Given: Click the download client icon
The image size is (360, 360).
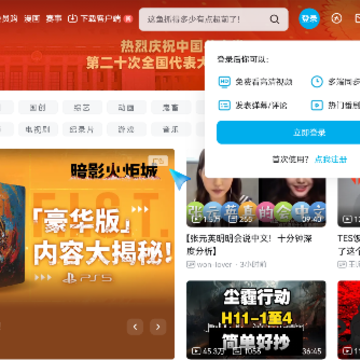Looking at the screenshot, I should coord(72,19).
